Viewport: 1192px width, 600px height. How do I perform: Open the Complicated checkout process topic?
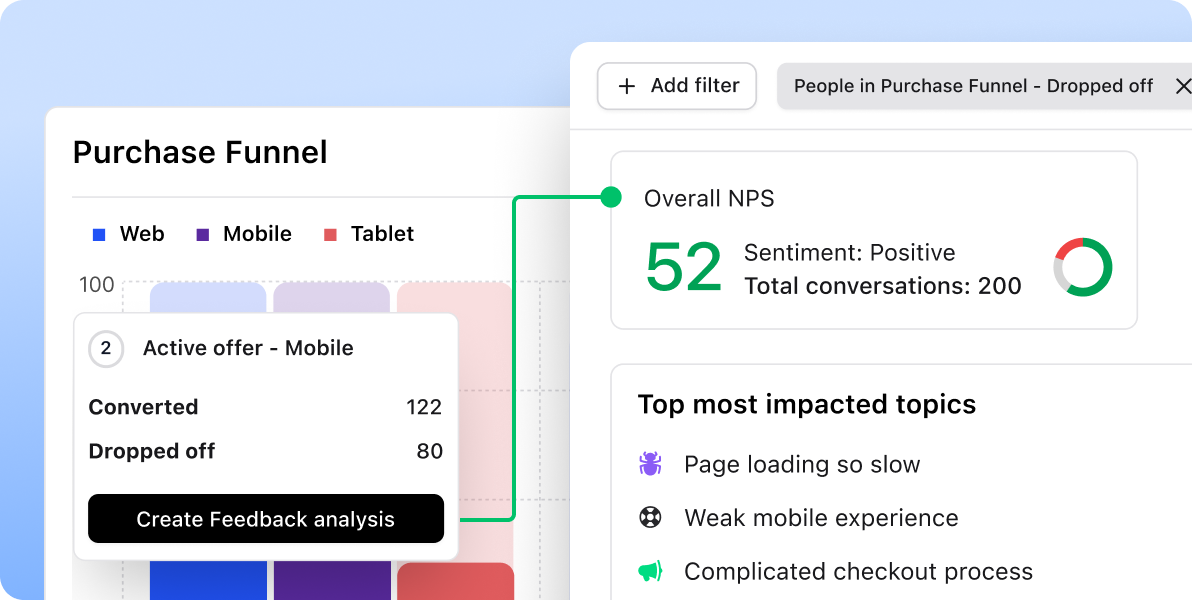858,571
